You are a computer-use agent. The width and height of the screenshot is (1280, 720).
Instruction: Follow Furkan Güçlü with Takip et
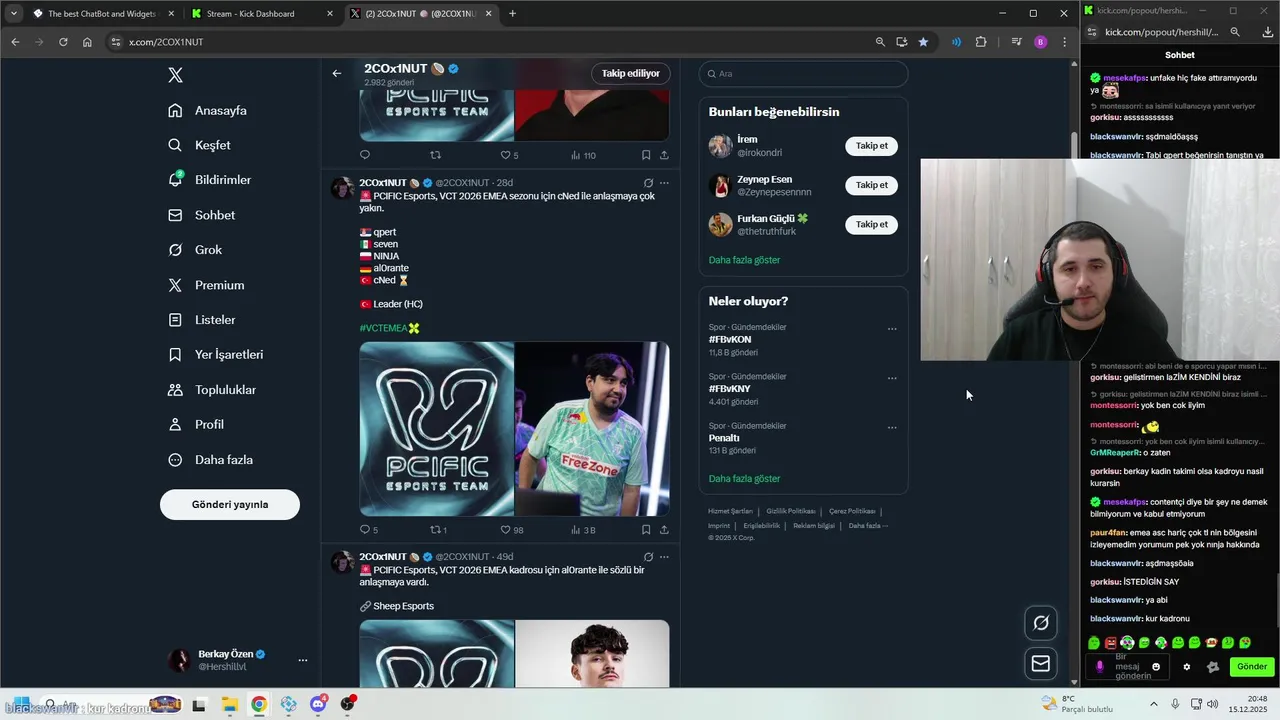pyautogui.click(x=871, y=224)
